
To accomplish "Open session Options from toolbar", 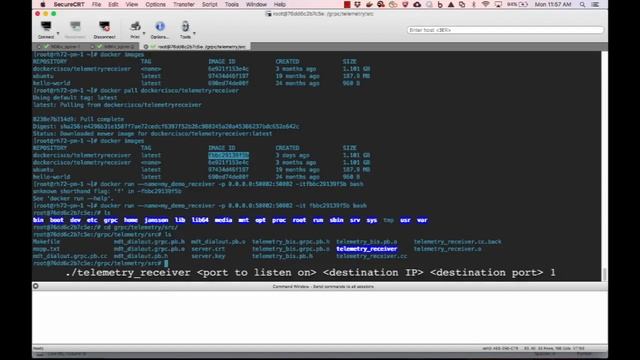I will (x=160, y=27).
